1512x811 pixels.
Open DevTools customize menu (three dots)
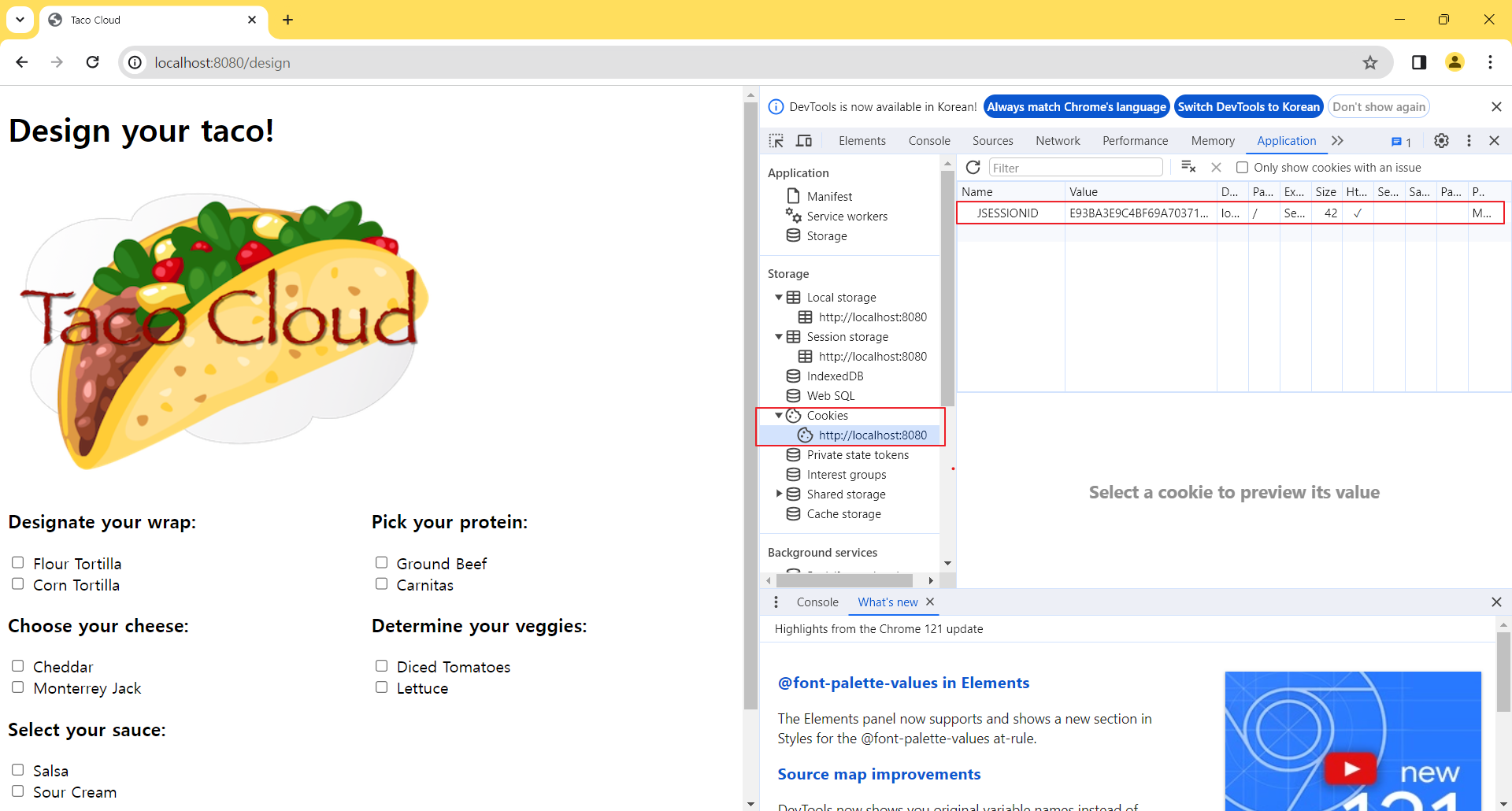click(x=1469, y=140)
